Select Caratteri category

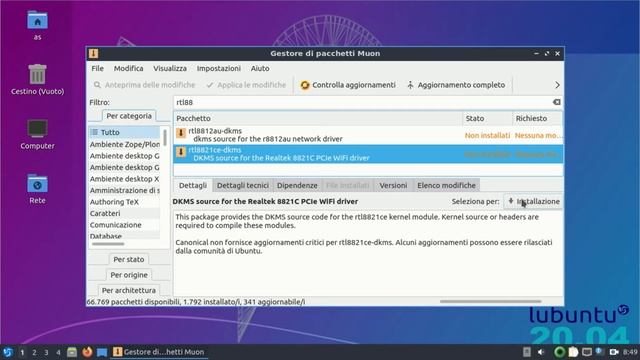(124, 213)
